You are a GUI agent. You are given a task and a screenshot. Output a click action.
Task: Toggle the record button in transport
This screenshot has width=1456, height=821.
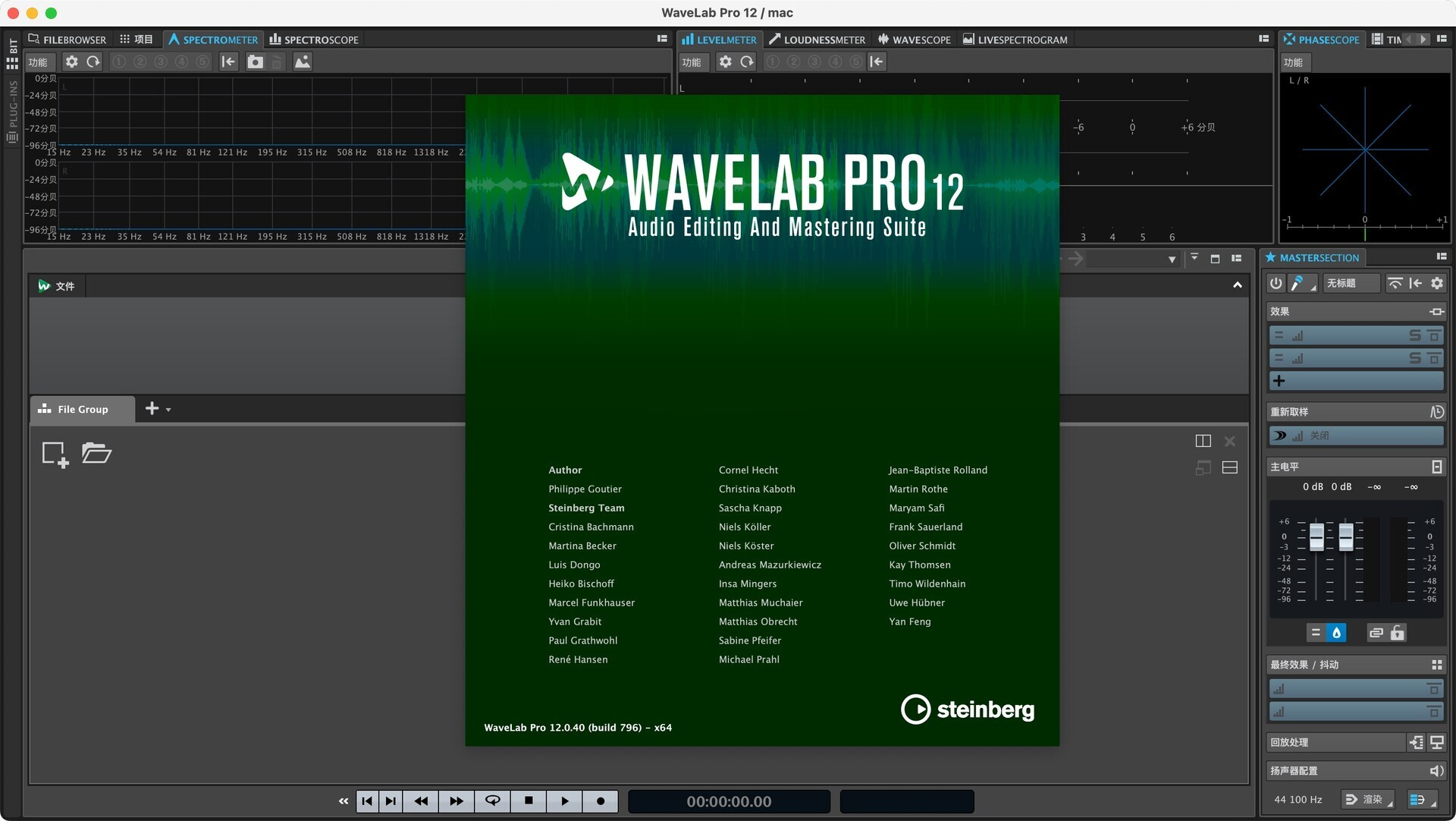(x=601, y=801)
